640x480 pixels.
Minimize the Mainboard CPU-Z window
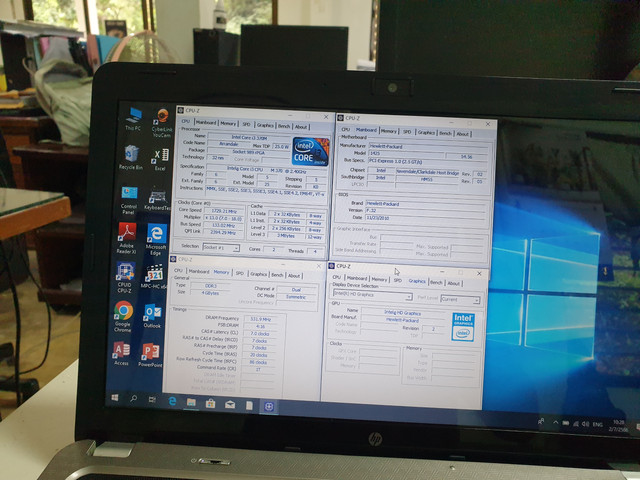point(451,122)
